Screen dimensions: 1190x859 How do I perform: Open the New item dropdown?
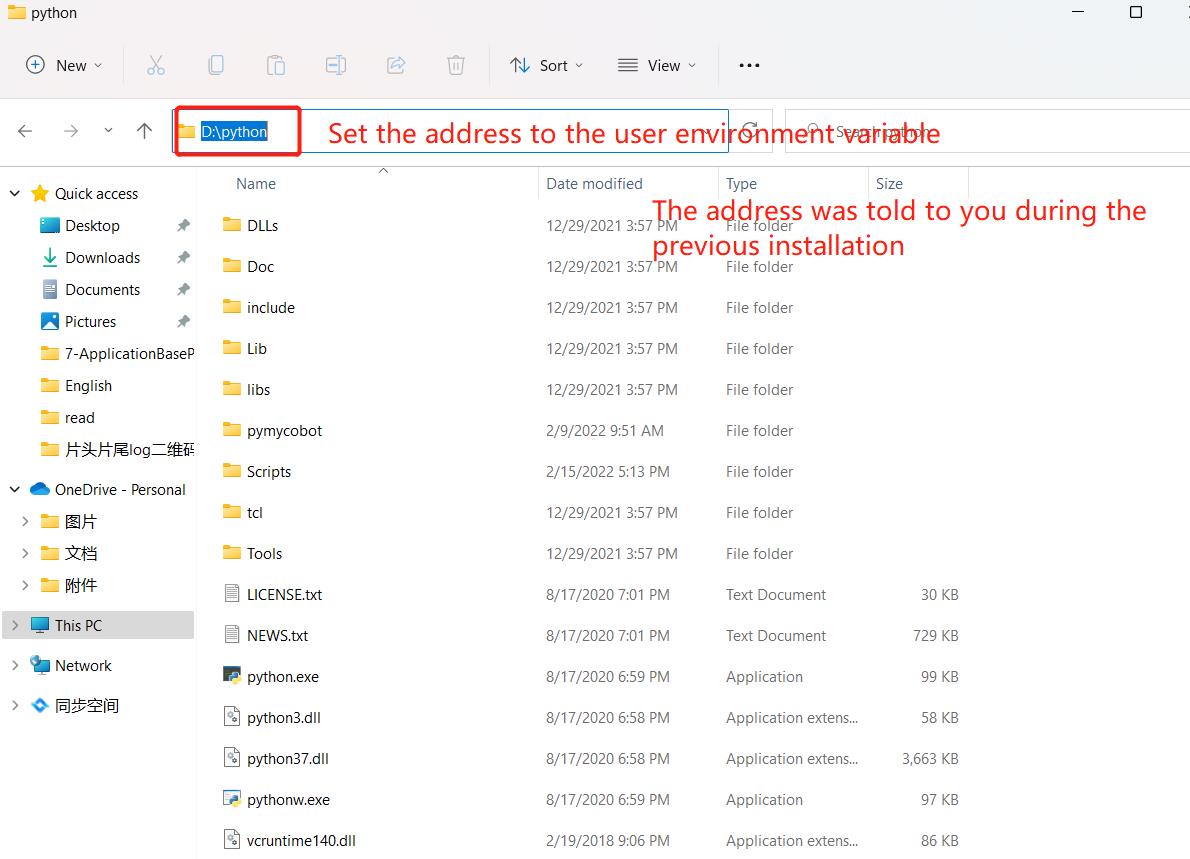click(x=64, y=66)
